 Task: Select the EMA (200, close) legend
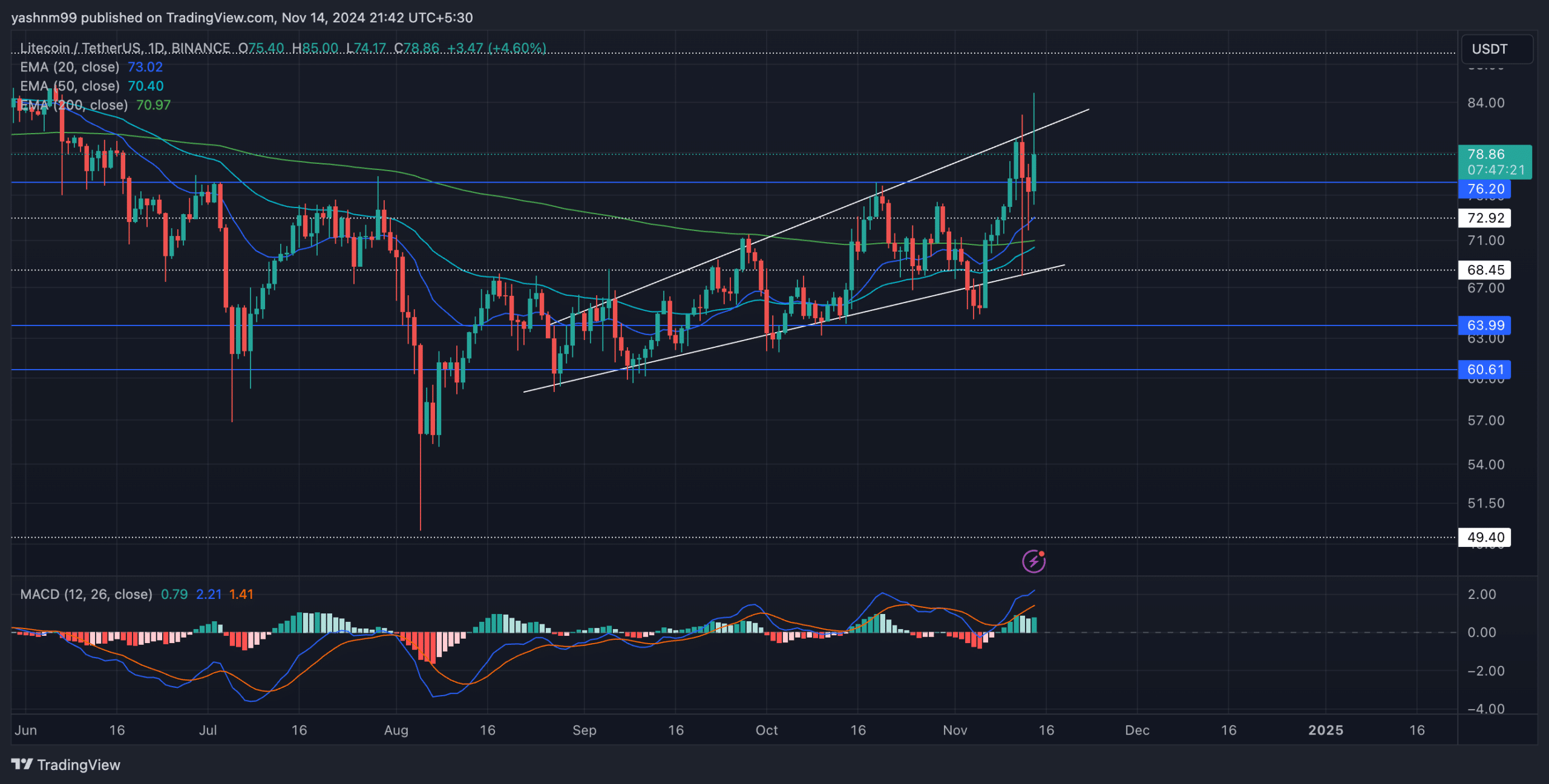point(74,105)
